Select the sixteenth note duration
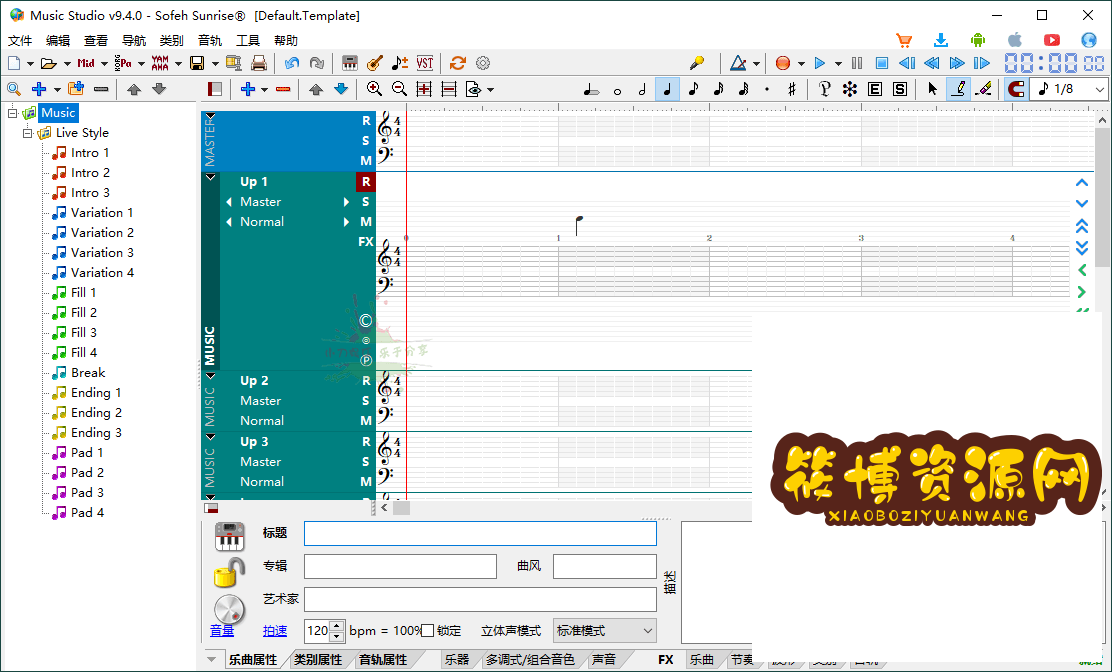1112x672 pixels. (718, 89)
